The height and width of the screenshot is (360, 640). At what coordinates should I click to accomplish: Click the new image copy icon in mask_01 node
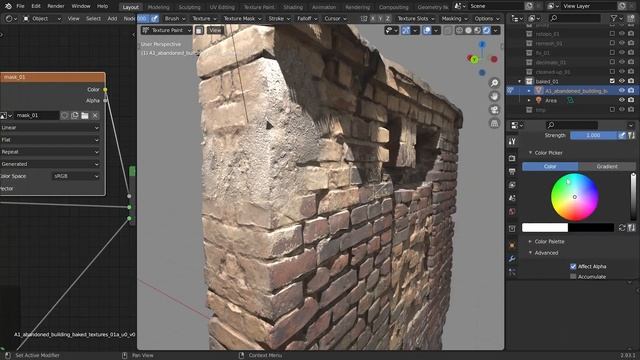pos(75,116)
